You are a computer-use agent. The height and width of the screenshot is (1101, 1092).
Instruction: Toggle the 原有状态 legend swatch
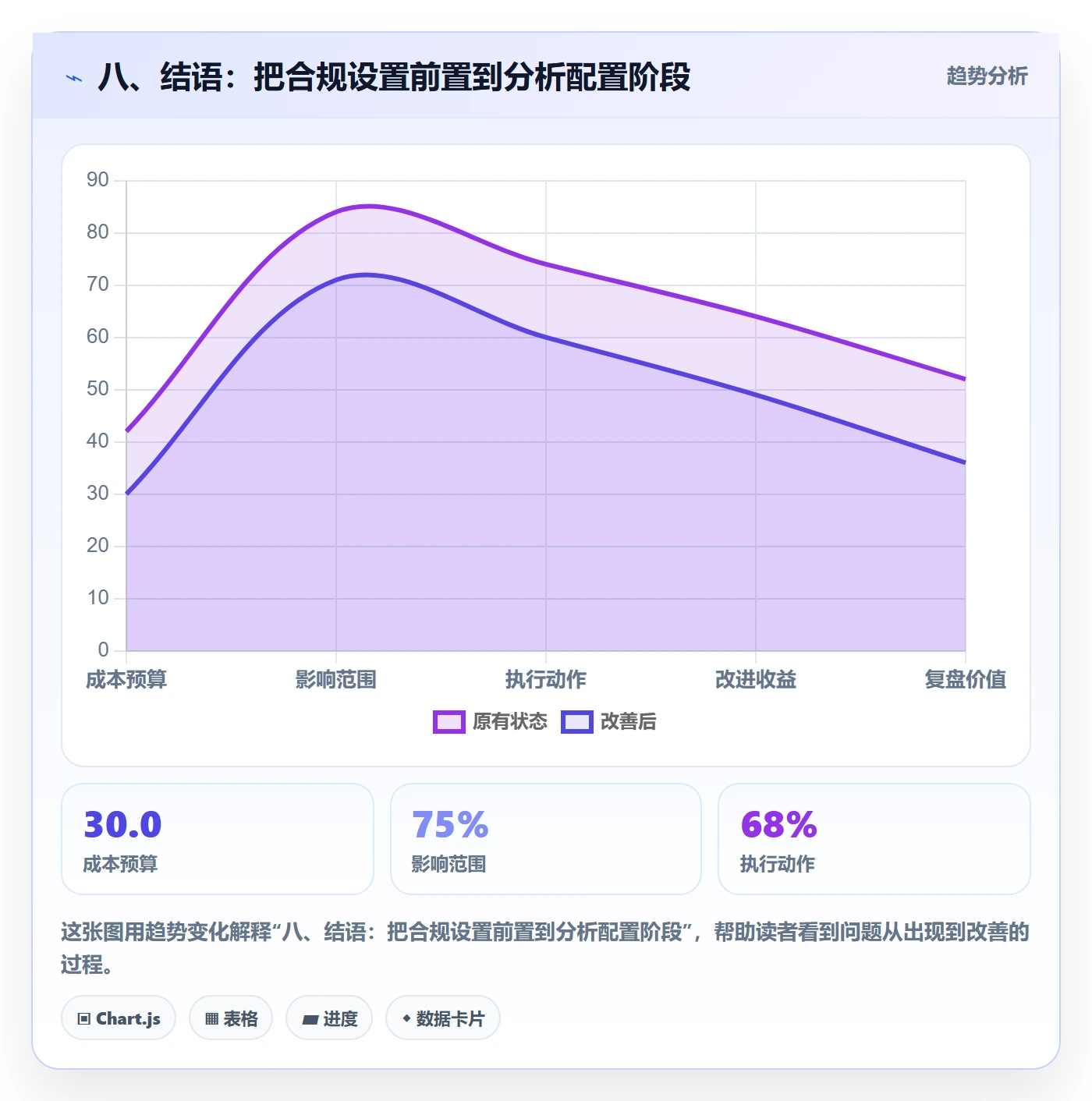point(449,722)
